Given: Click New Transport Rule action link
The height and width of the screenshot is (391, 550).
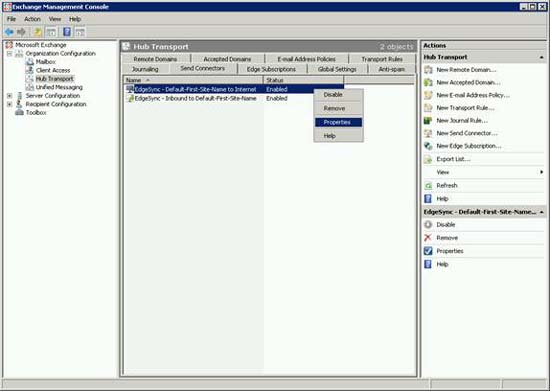Looking at the screenshot, I should tap(465, 108).
